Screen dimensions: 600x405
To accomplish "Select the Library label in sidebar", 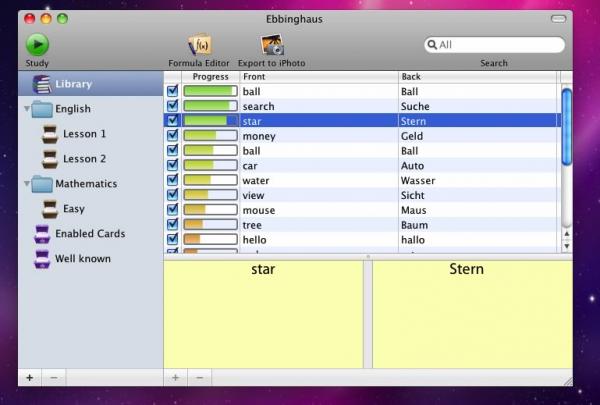I will point(73,84).
